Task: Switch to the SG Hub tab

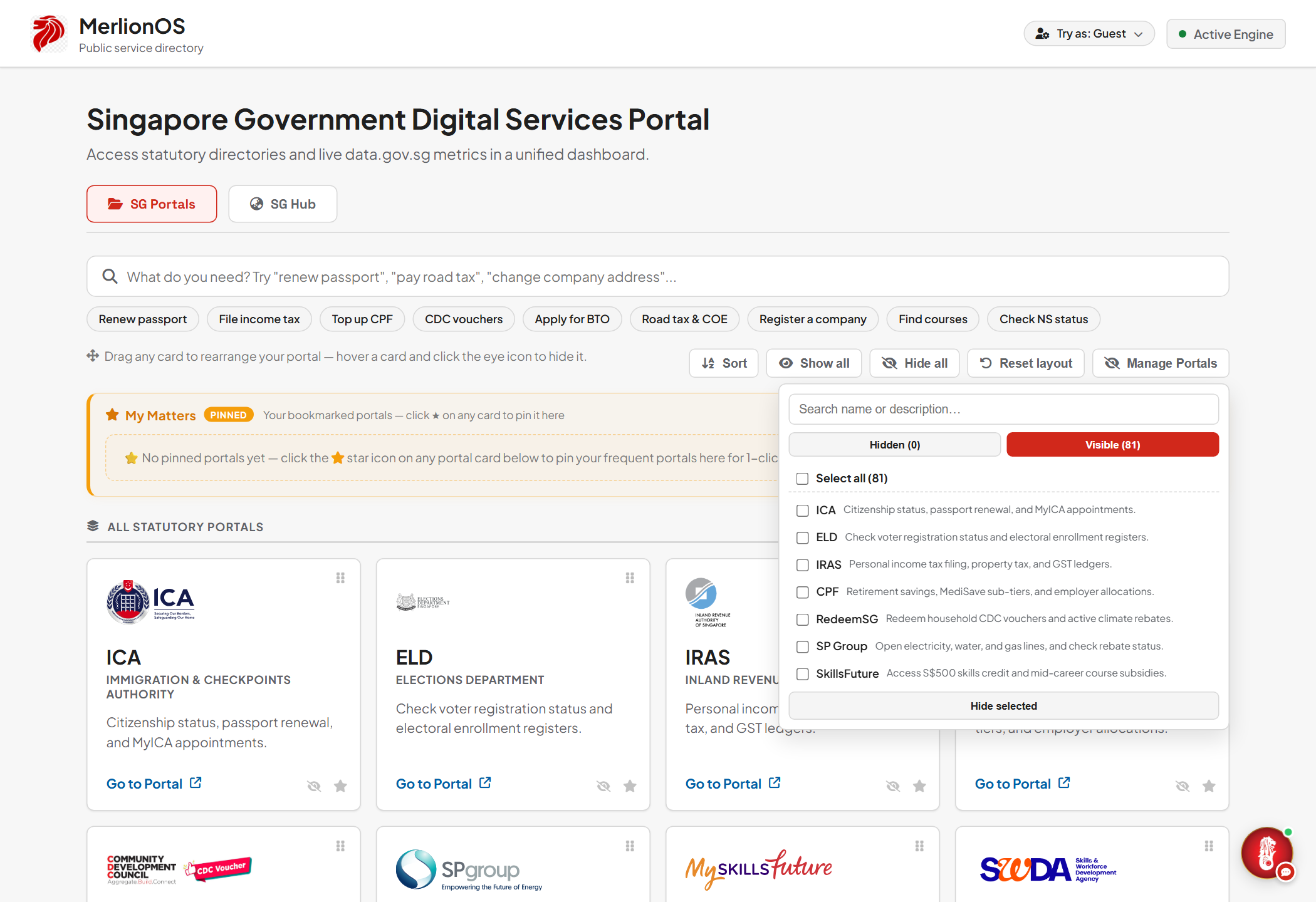Action: (x=283, y=204)
